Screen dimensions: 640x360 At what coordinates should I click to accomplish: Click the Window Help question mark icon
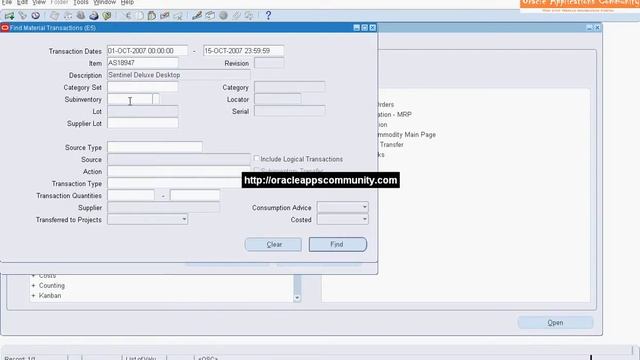[x=268, y=16]
